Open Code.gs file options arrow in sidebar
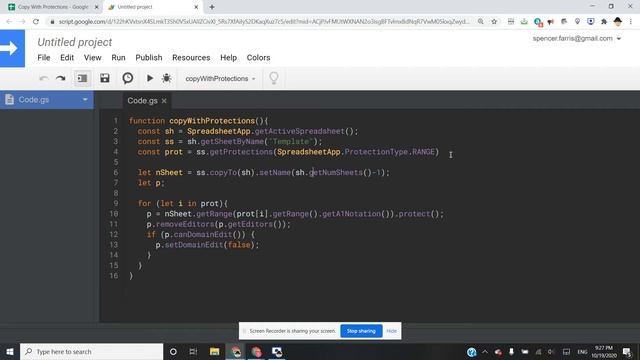Viewport: 640px width, 360px height. pos(85,100)
